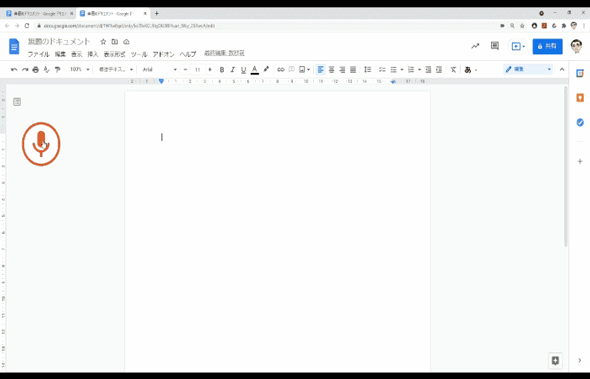Toggle bold formatting
The width and height of the screenshot is (590, 379).
pyautogui.click(x=222, y=70)
